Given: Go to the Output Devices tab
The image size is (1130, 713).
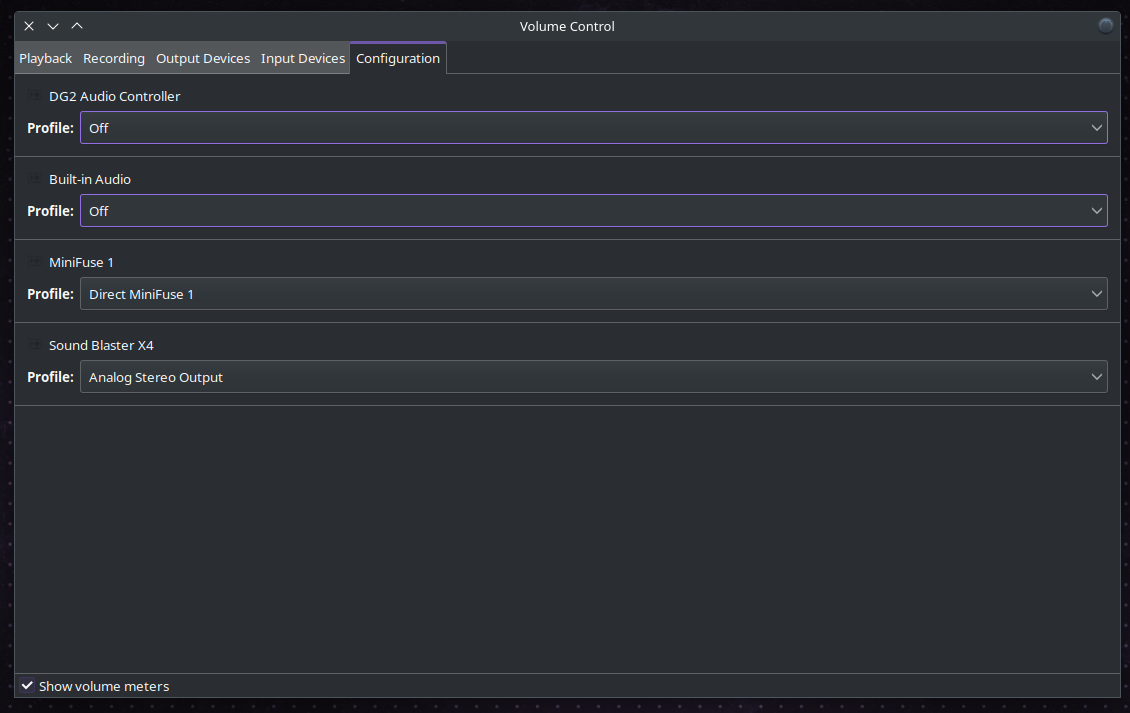Looking at the screenshot, I should click(x=203, y=58).
